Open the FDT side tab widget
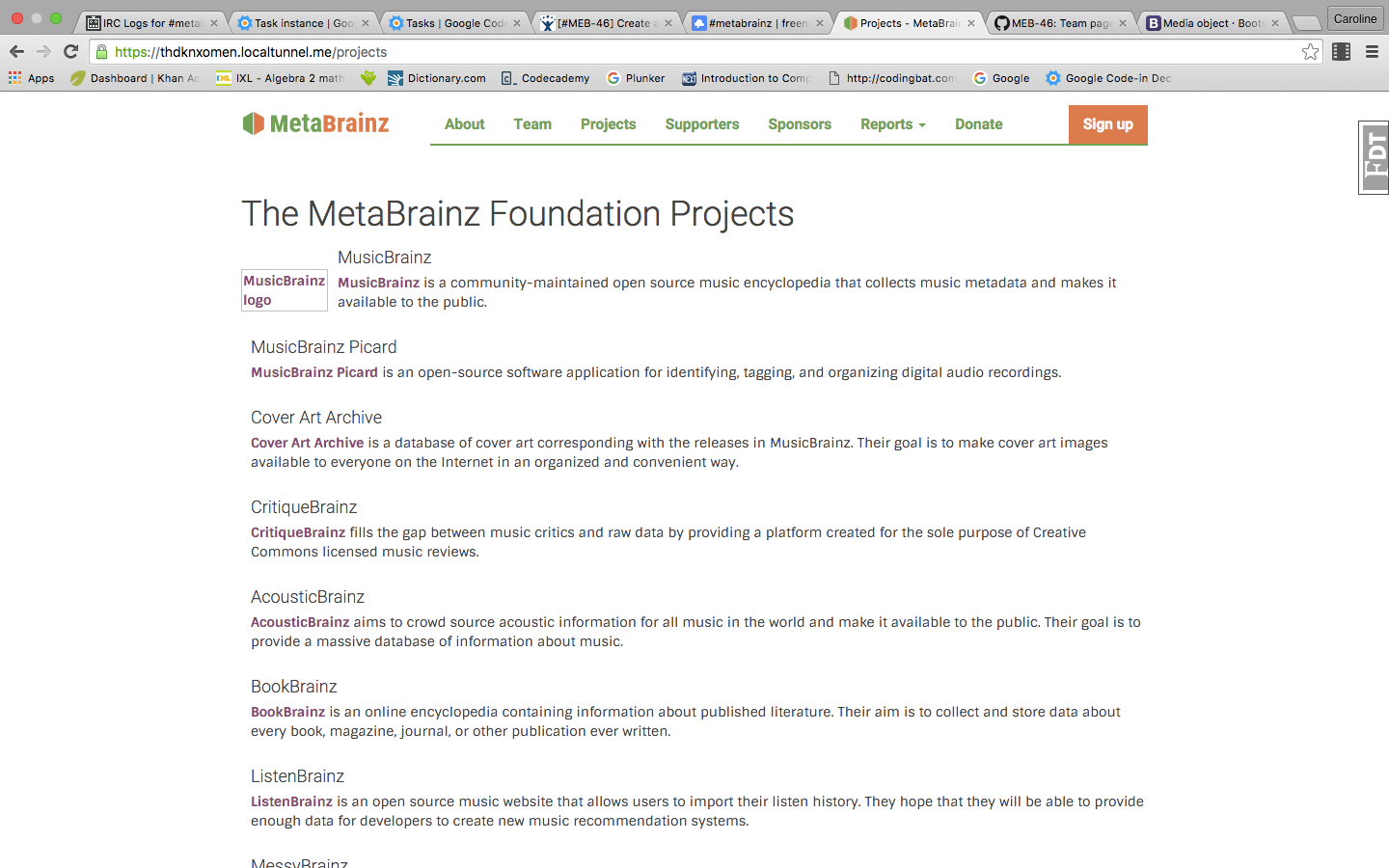The width and height of the screenshot is (1389, 868). (x=1374, y=157)
